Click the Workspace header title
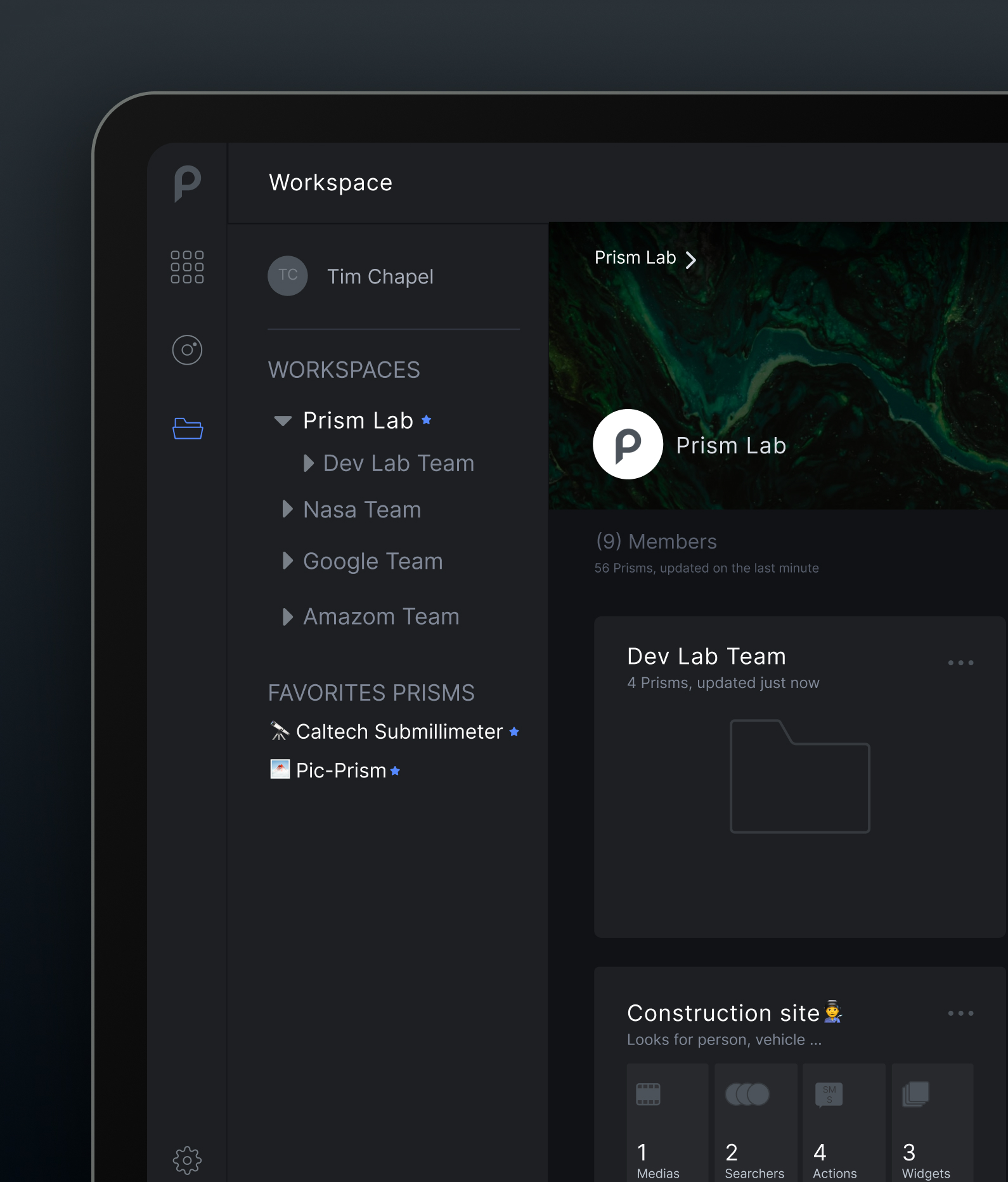Screen dimensions: 1008x1182 [331, 183]
